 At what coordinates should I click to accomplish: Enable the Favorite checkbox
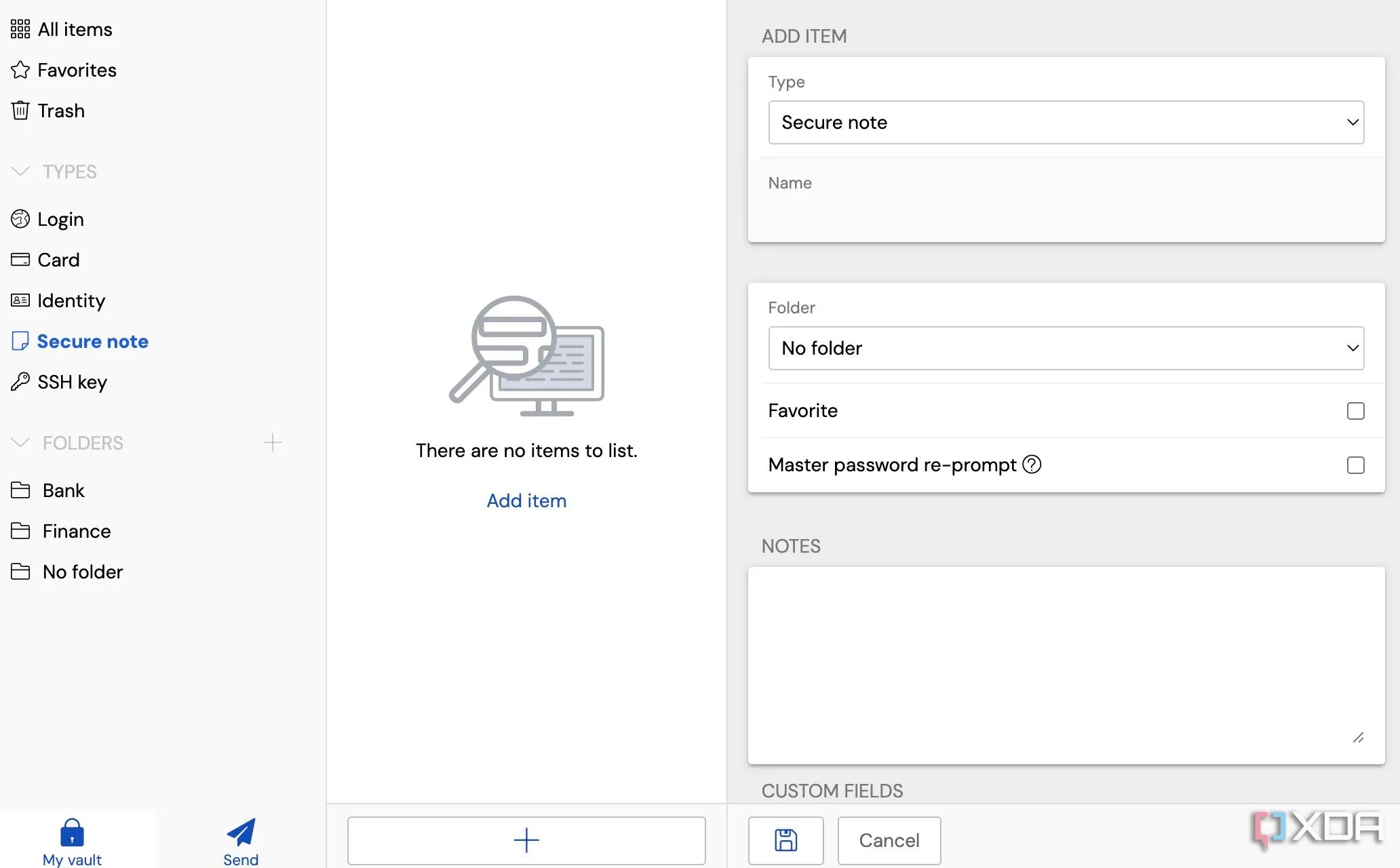coord(1355,411)
